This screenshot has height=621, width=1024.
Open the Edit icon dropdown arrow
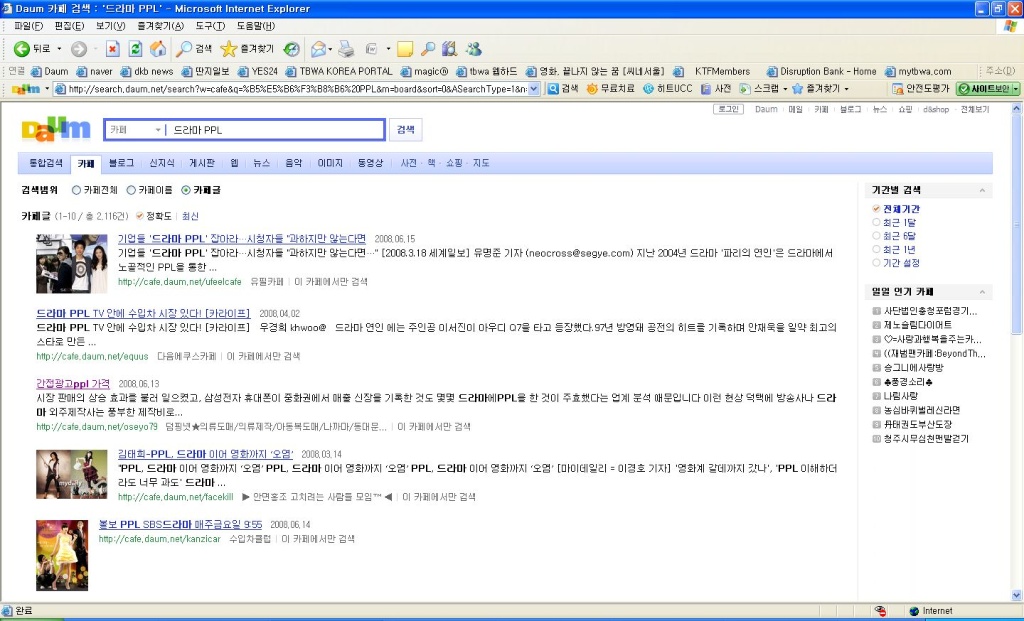point(388,49)
